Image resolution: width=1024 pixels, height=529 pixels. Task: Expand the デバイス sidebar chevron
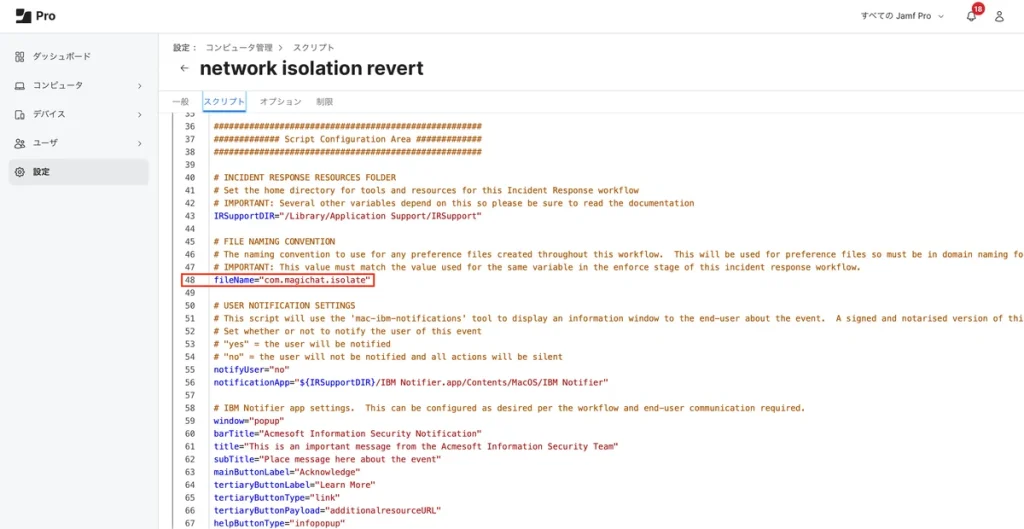point(140,114)
